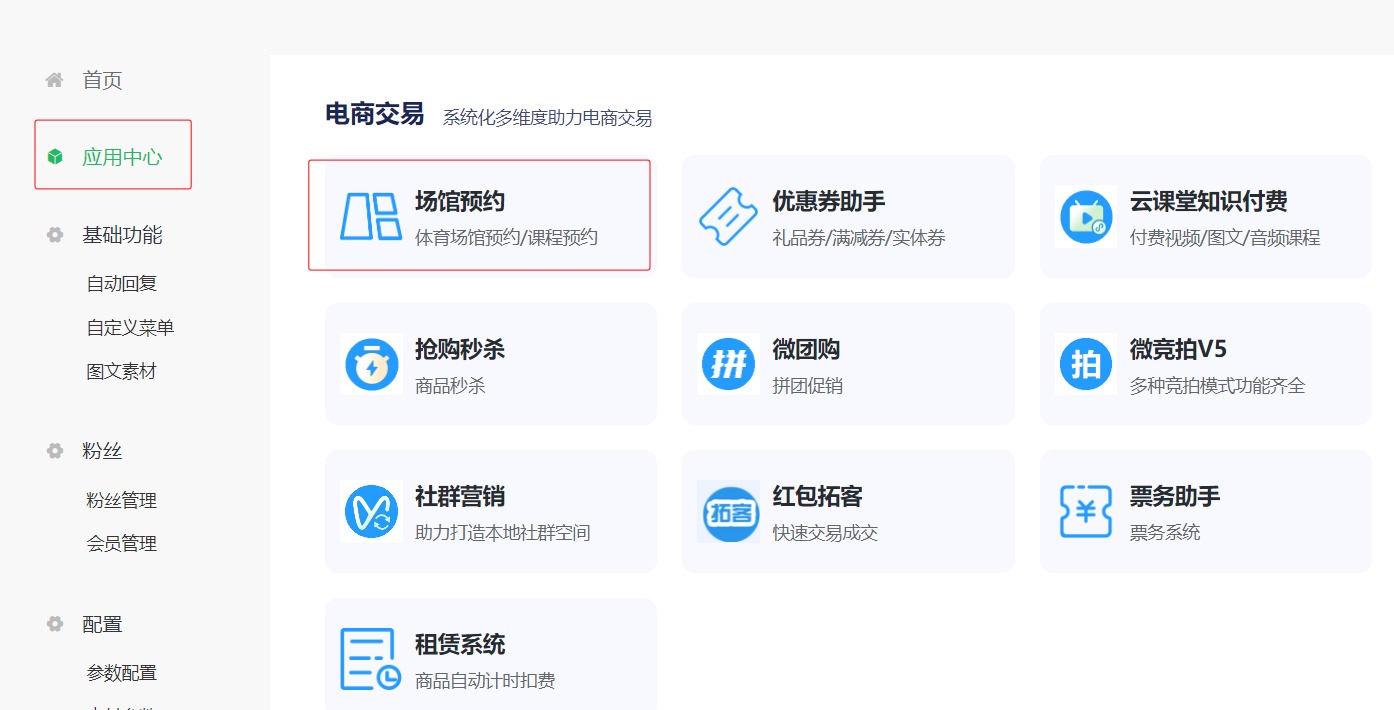Select the 配置 sidebar section
Image resolution: width=1394 pixels, height=710 pixels.
(x=102, y=624)
